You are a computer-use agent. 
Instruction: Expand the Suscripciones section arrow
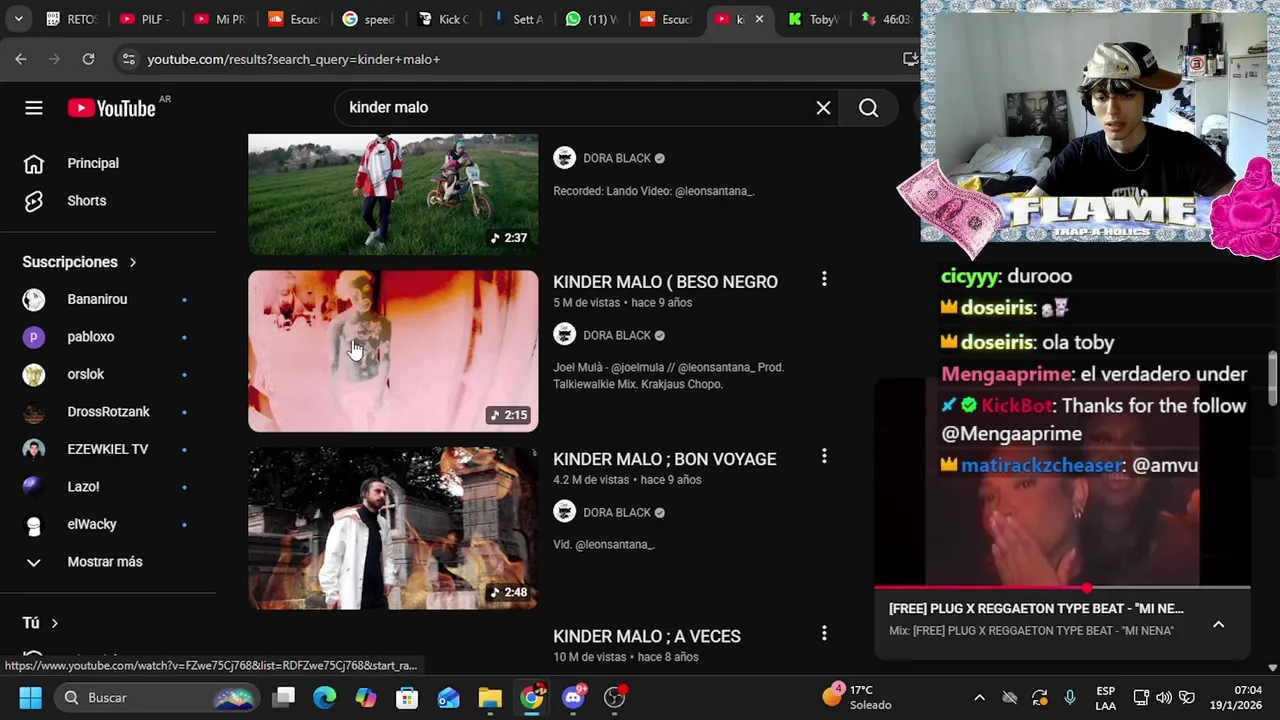pos(132,262)
